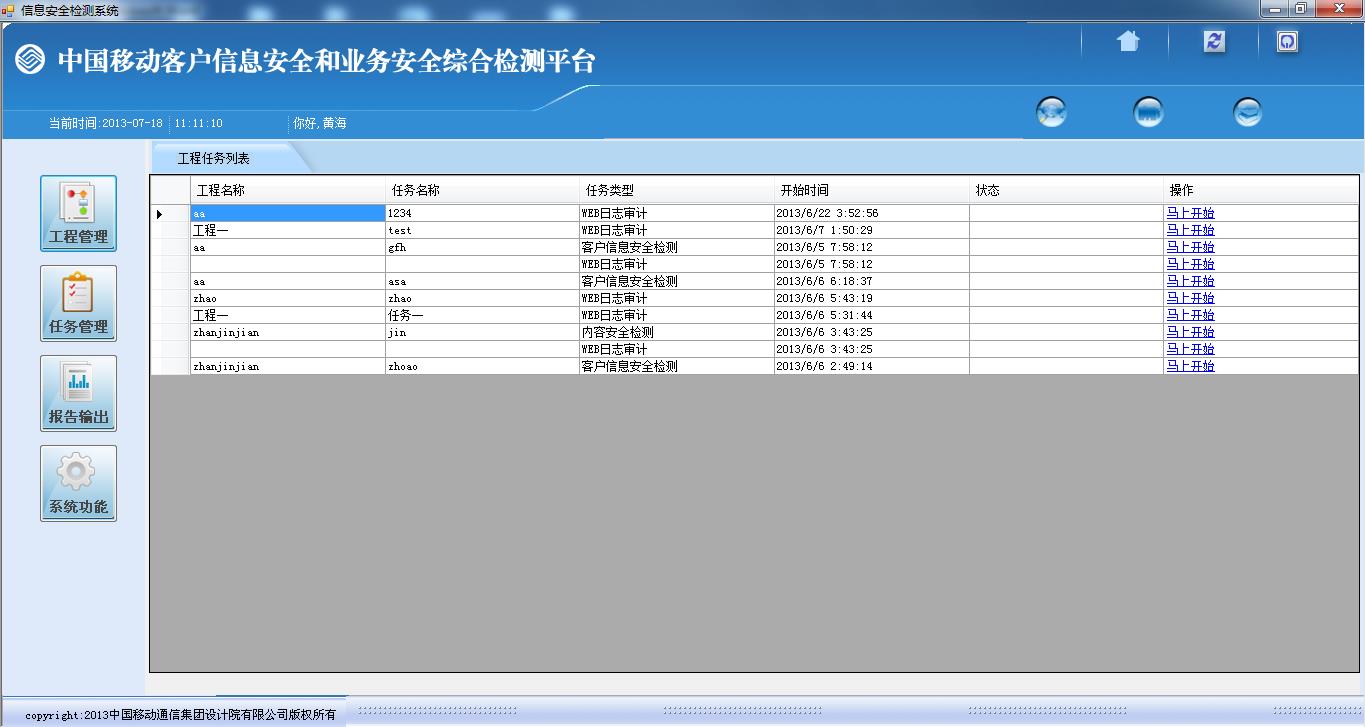The image size is (1365, 727).
Task: Click the power/logout icon in the header
Action: [1288, 41]
